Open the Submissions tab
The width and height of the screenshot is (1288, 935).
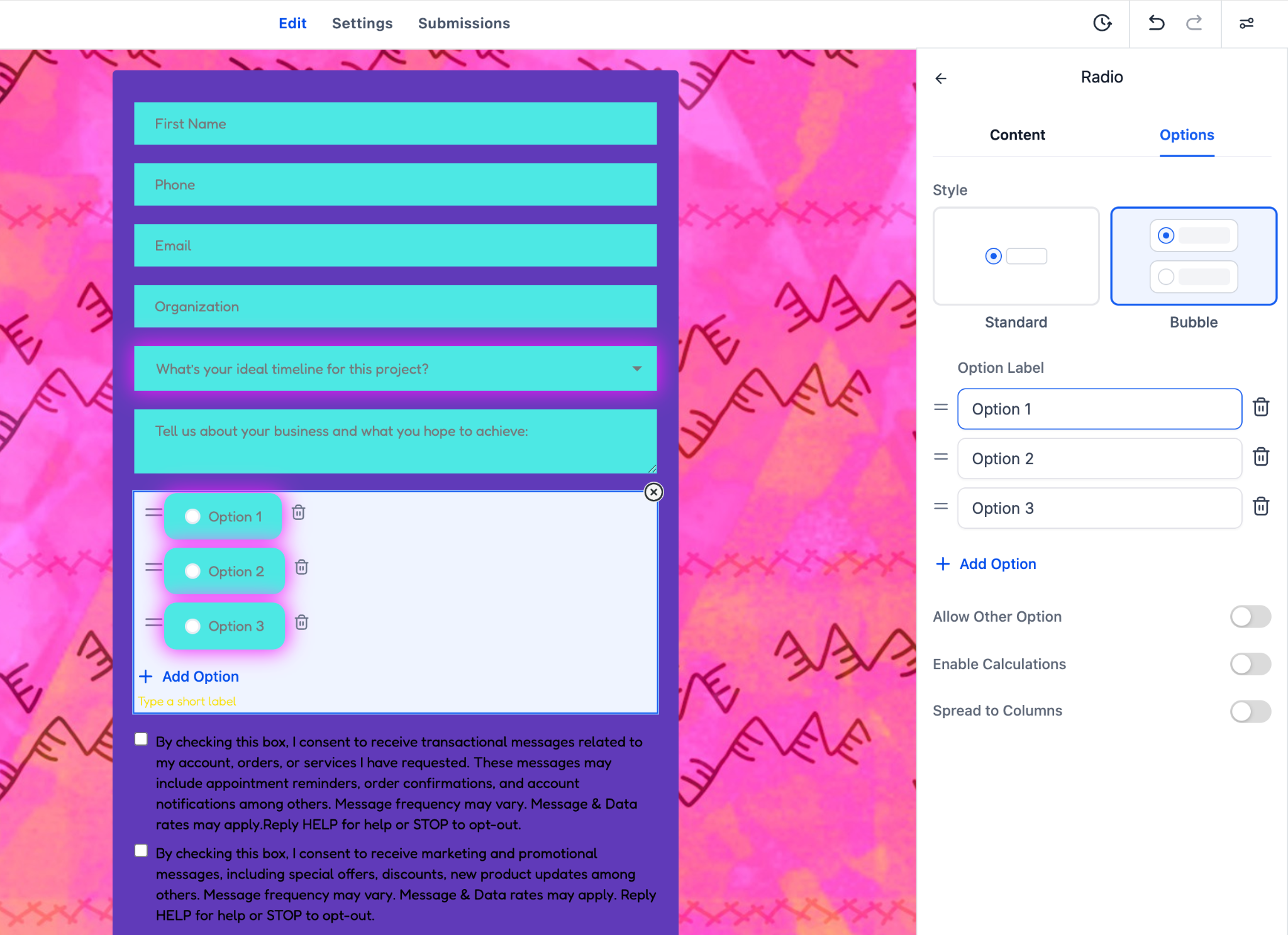click(x=464, y=23)
